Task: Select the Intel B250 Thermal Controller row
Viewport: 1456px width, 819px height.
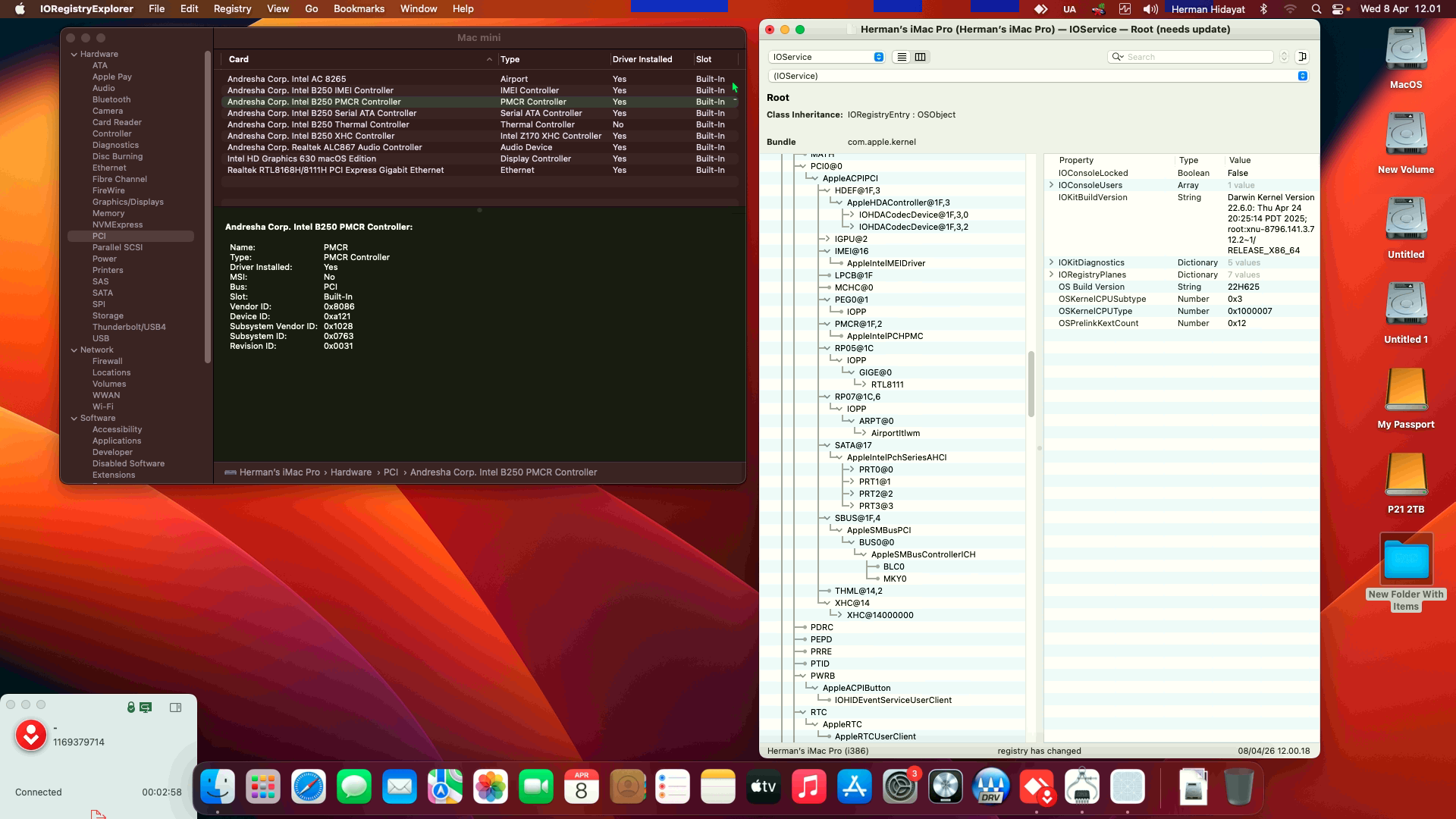Action: (478, 124)
